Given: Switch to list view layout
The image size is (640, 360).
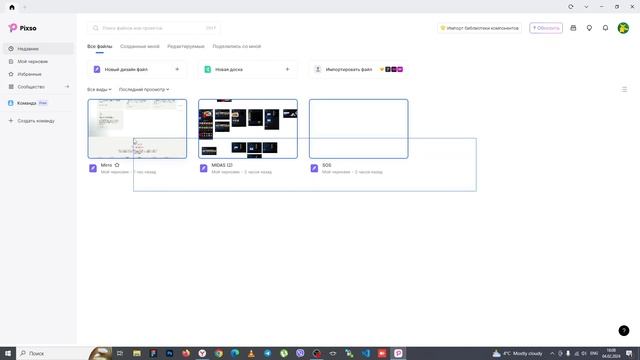Looking at the screenshot, I should (x=624, y=89).
